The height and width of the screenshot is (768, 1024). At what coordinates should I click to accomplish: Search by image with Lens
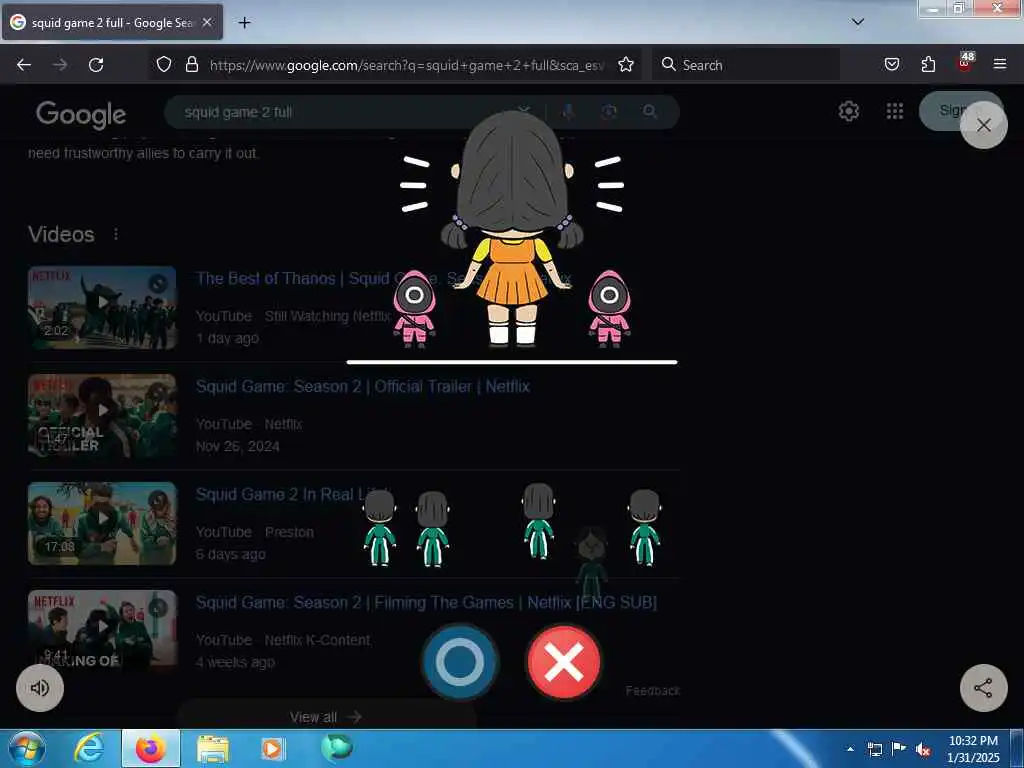609,112
